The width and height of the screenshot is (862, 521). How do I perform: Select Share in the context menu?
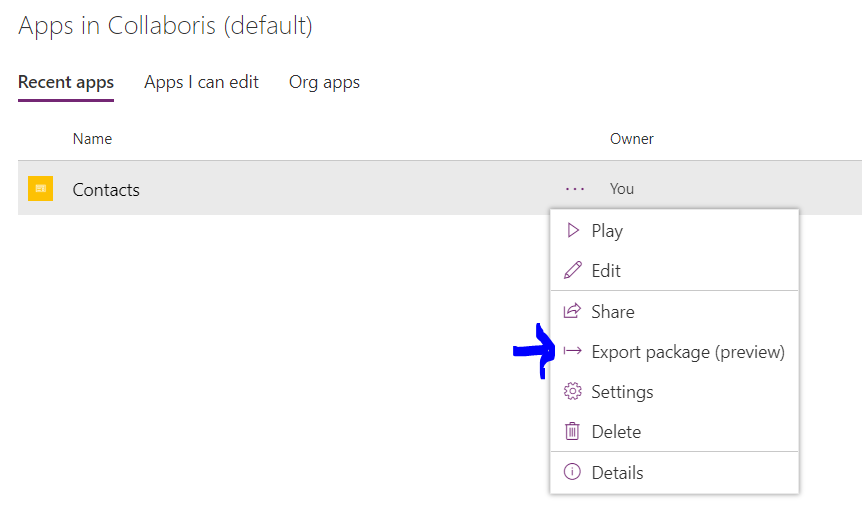point(674,312)
